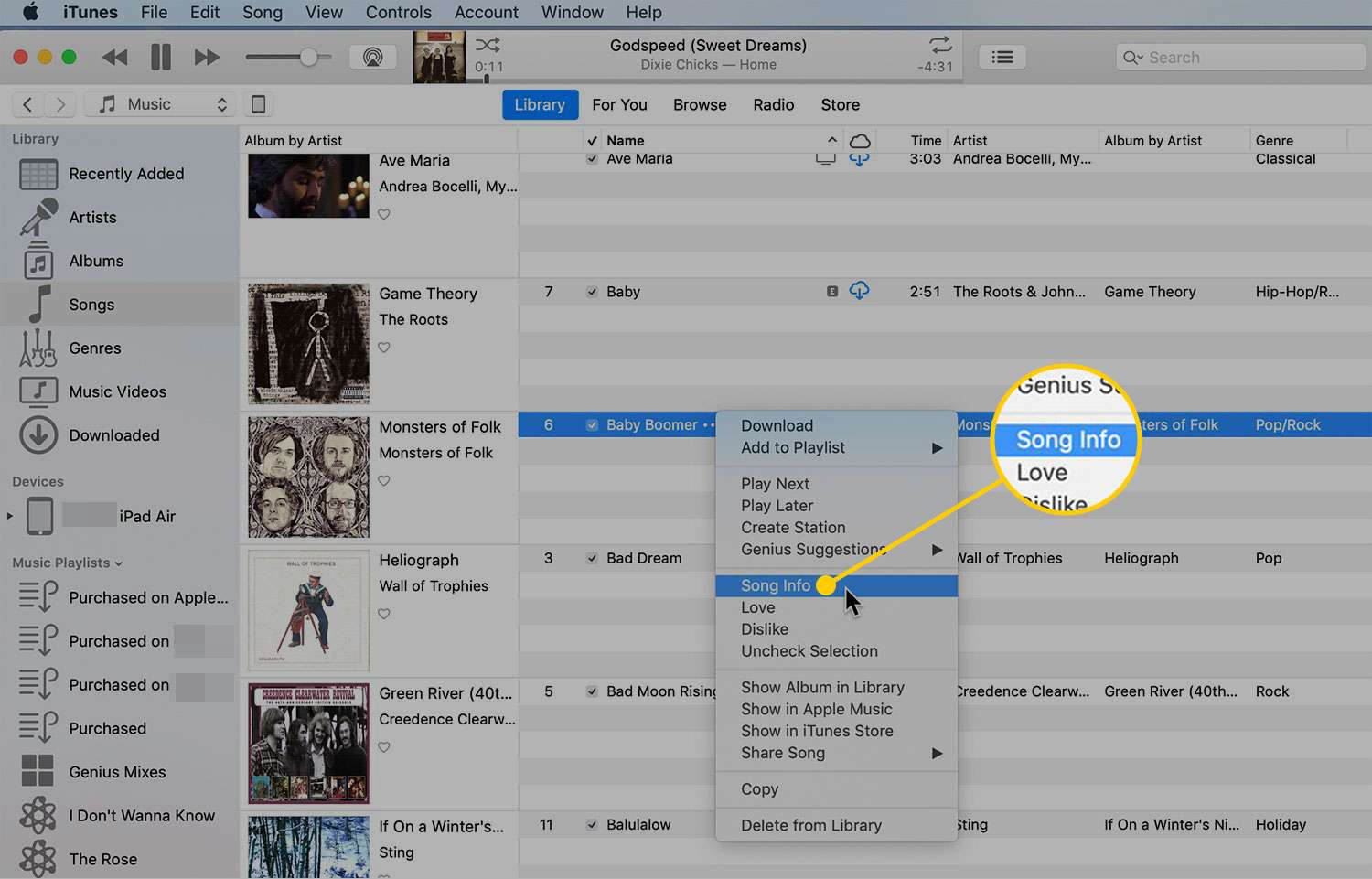Download the Baby song from iCloud

(859, 291)
